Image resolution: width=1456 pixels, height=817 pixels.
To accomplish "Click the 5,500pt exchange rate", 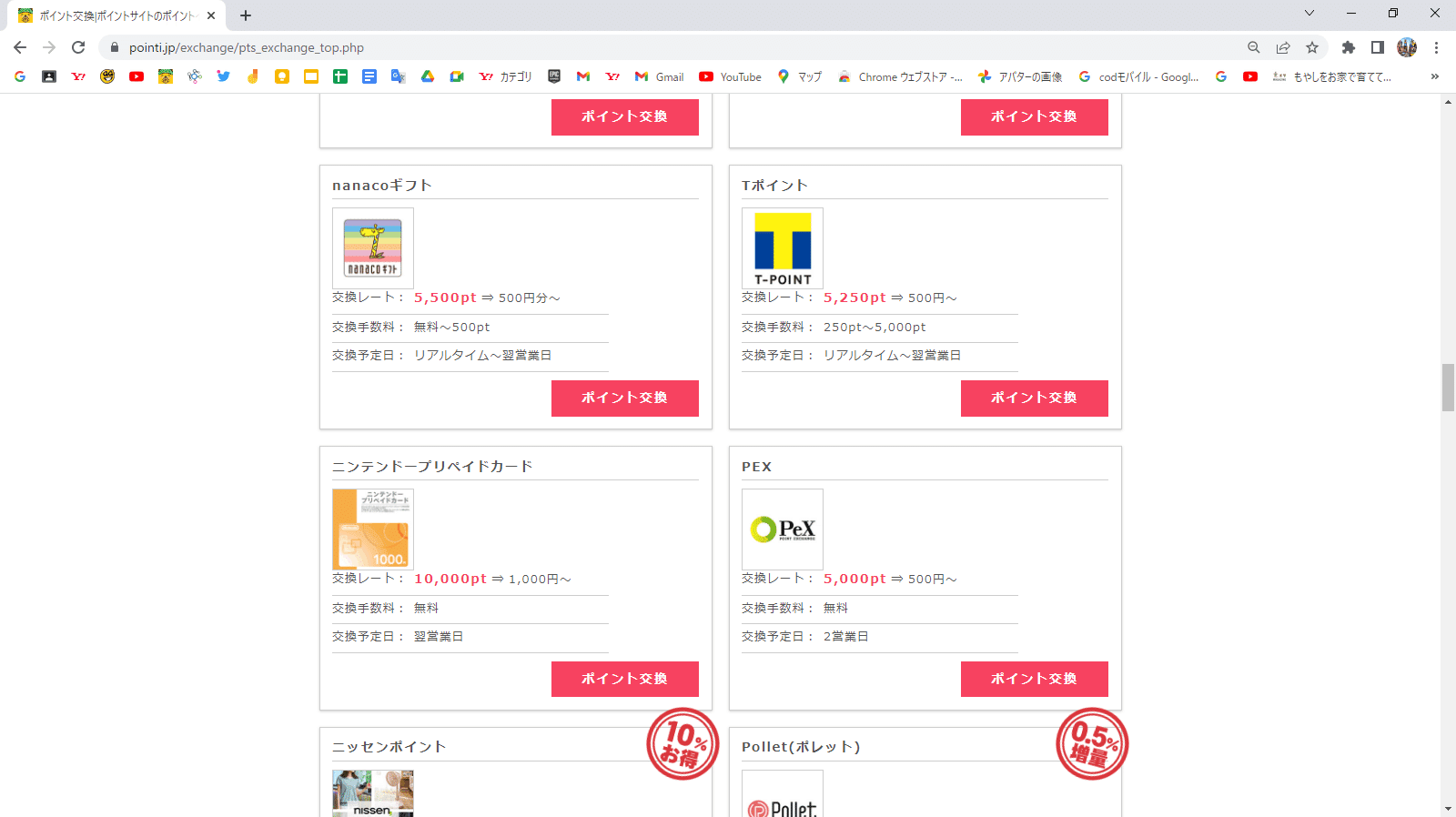I will [445, 298].
